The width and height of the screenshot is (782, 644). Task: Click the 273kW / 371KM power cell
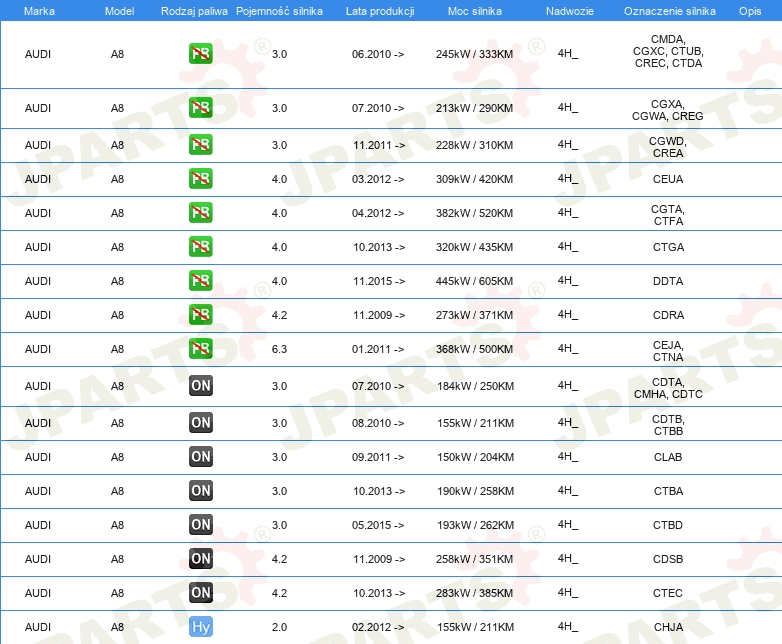tap(474, 315)
